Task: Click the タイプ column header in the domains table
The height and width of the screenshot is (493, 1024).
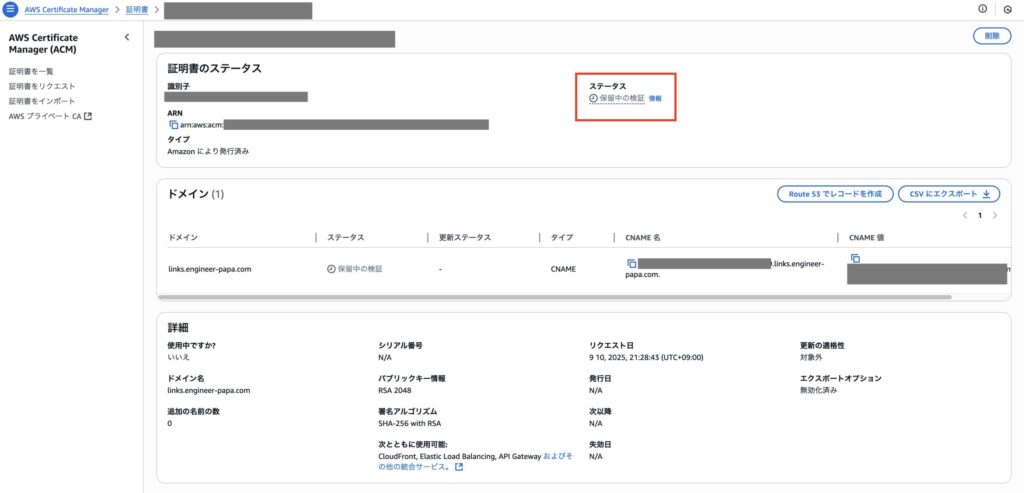Action: pyautogui.click(x=562, y=238)
